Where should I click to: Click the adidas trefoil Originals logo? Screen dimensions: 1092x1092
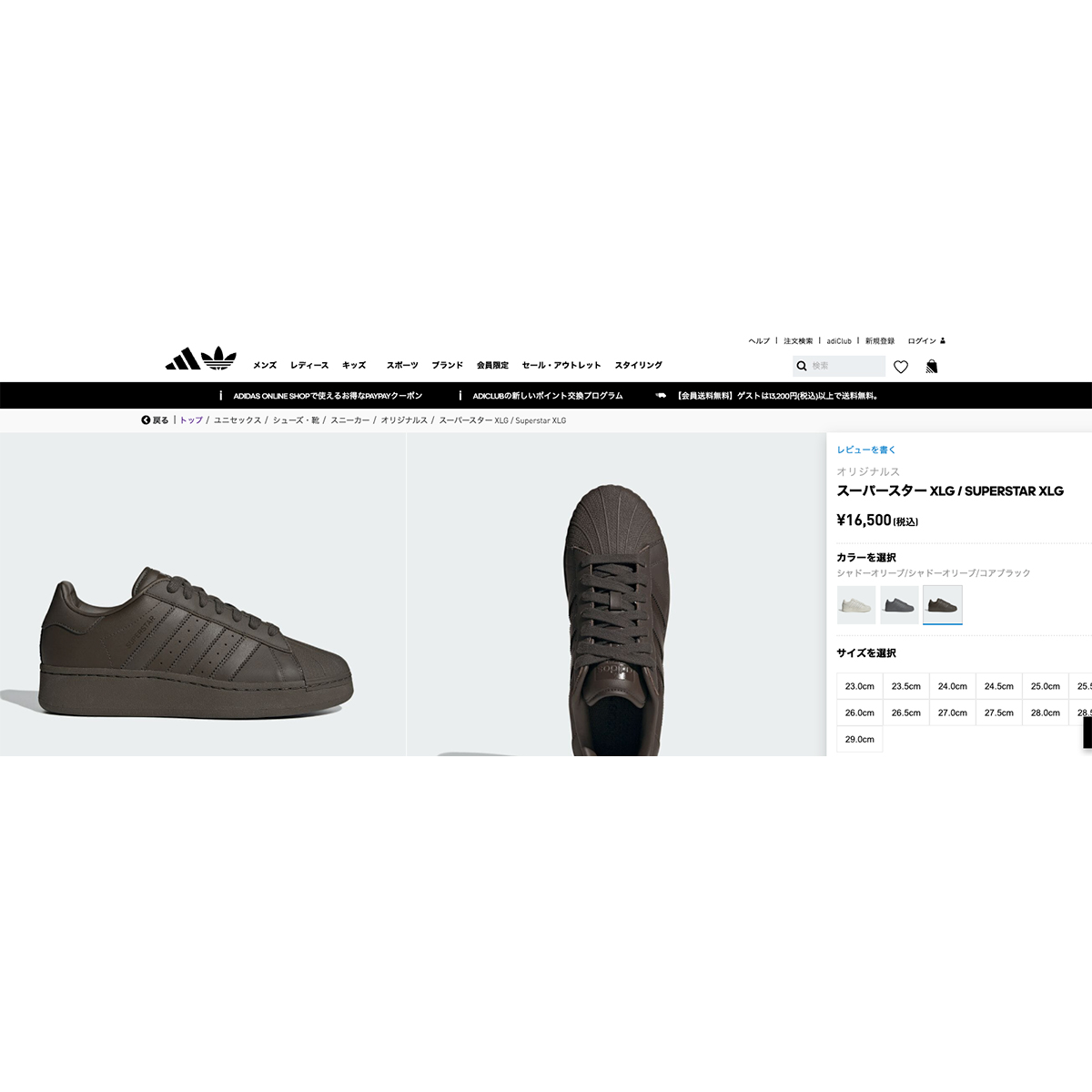(x=219, y=359)
